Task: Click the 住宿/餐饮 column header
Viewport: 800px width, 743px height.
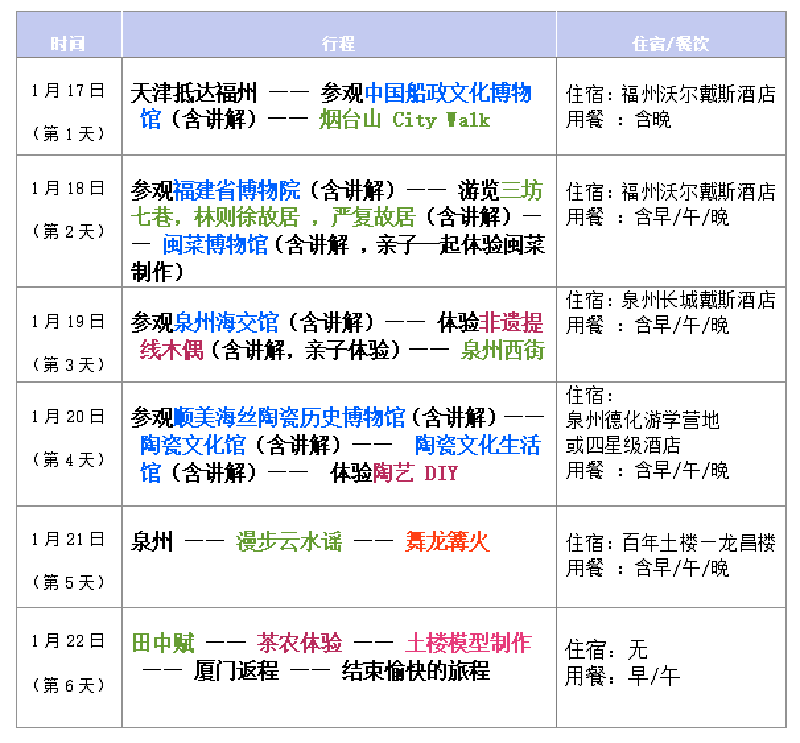Action: 670,44
